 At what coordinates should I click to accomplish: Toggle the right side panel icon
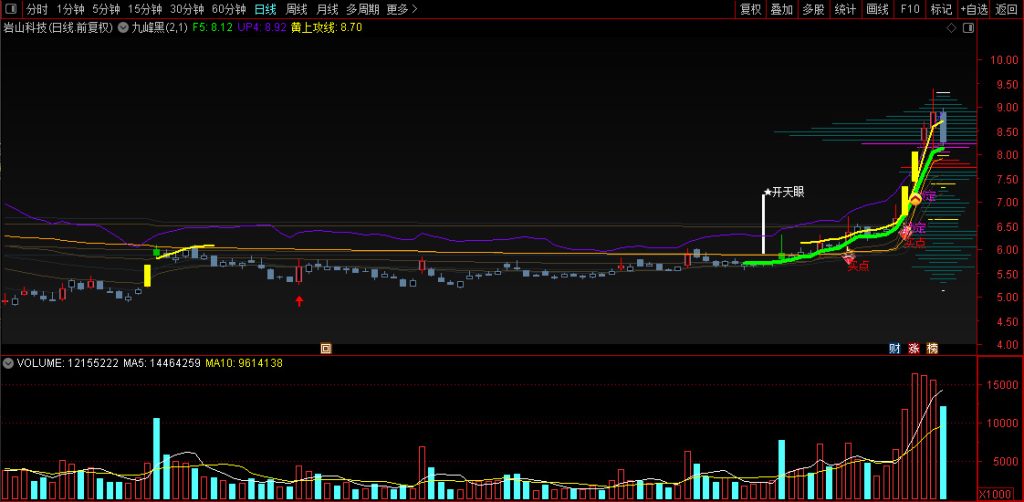(x=968, y=28)
